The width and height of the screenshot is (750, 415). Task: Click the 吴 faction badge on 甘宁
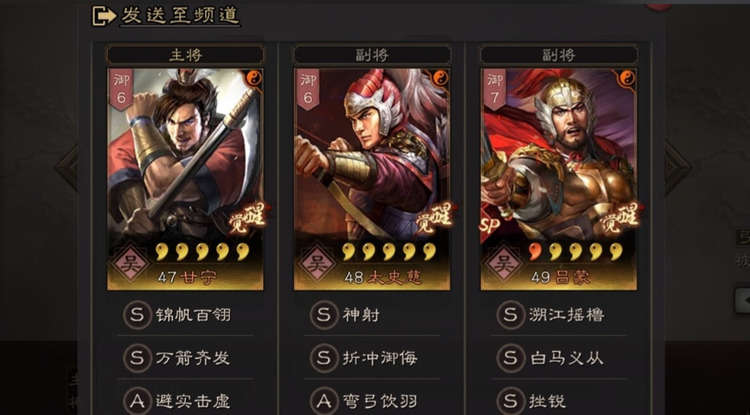(130, 263)
